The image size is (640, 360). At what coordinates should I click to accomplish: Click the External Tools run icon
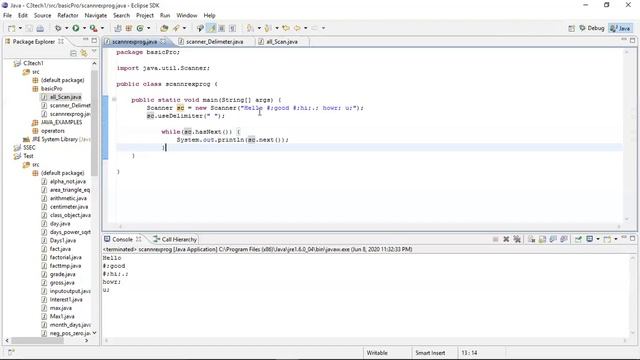coord(93,28)
